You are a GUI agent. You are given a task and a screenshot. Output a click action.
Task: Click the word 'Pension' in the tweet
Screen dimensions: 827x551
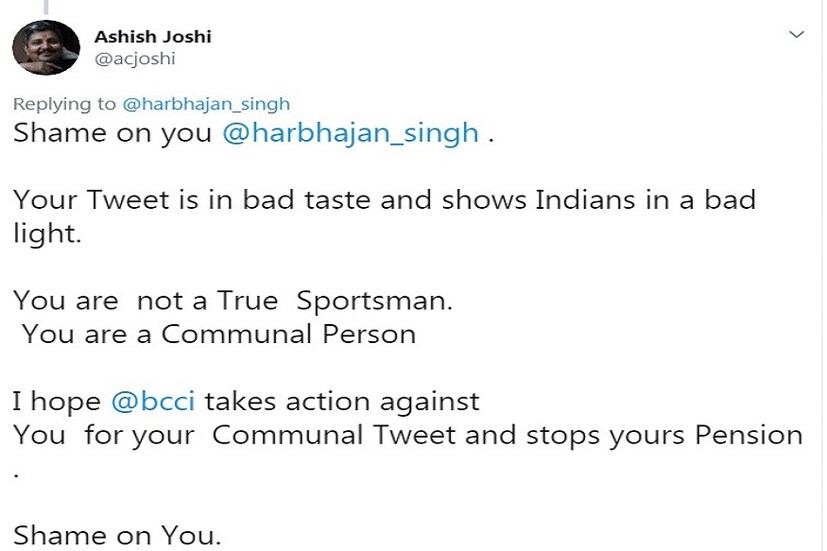[744, 436]
